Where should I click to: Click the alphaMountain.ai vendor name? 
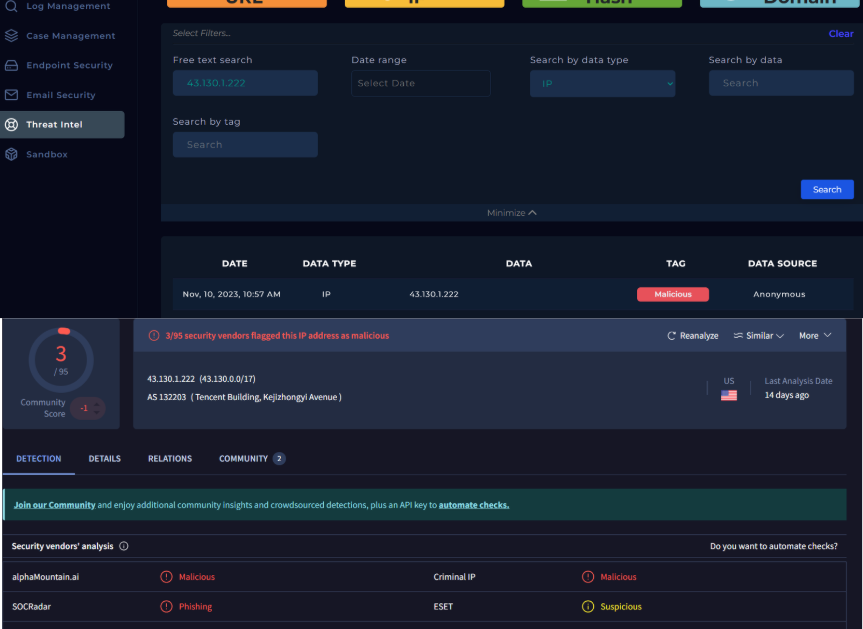click(x=46, y=577)
